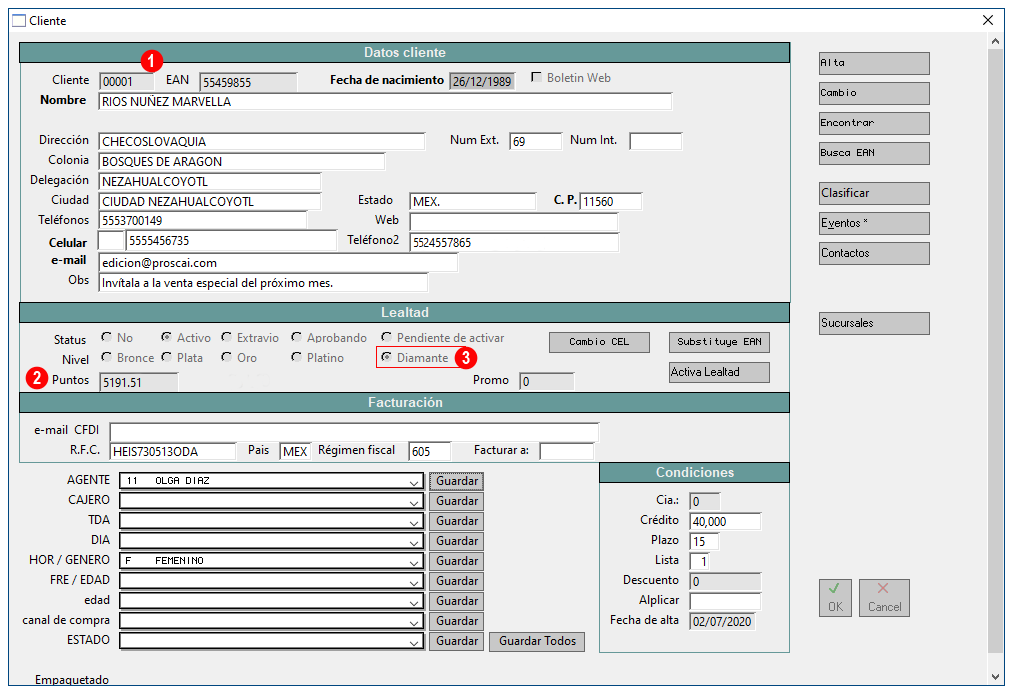Click Guardar next to TDA
The height and width of the screenshot is (695, 1012).
[x=456, y=521]
